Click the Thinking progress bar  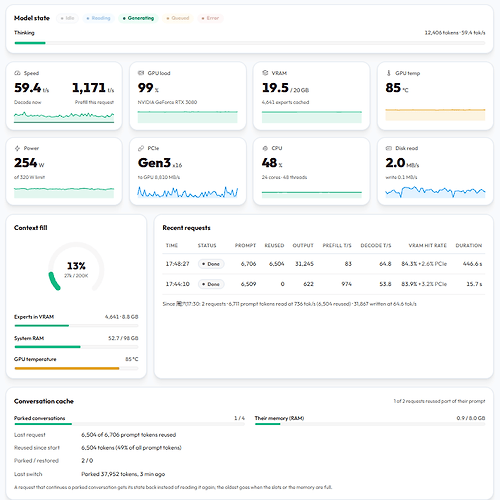coord(250,43)
